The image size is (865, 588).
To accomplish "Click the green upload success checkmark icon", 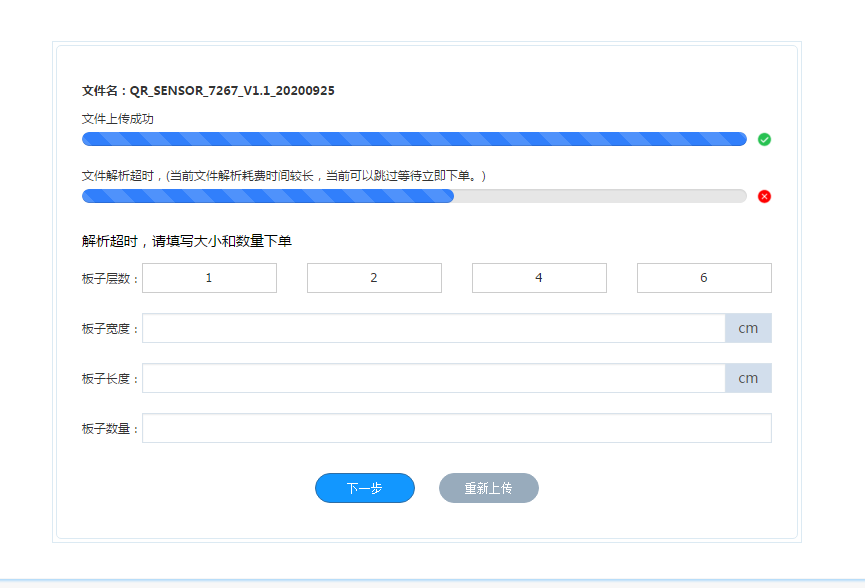I will click(x=764, y=140).
